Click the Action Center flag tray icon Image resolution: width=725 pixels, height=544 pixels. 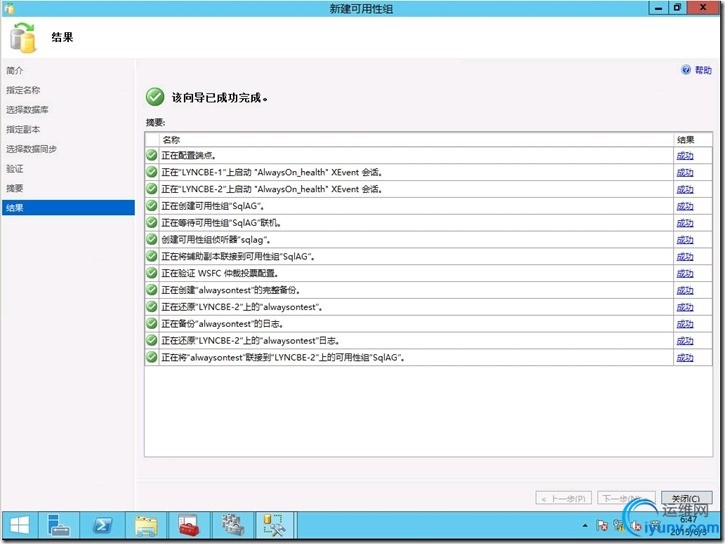point(602,526)
